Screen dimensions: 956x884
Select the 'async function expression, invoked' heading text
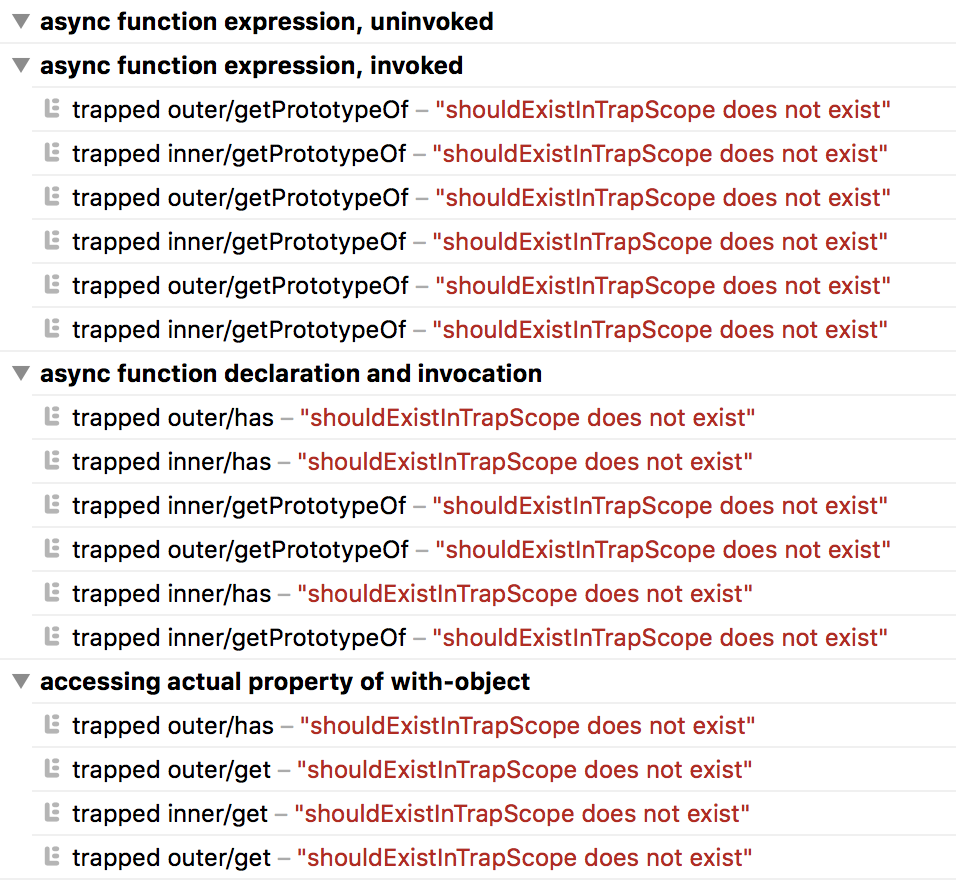point(251,65)
